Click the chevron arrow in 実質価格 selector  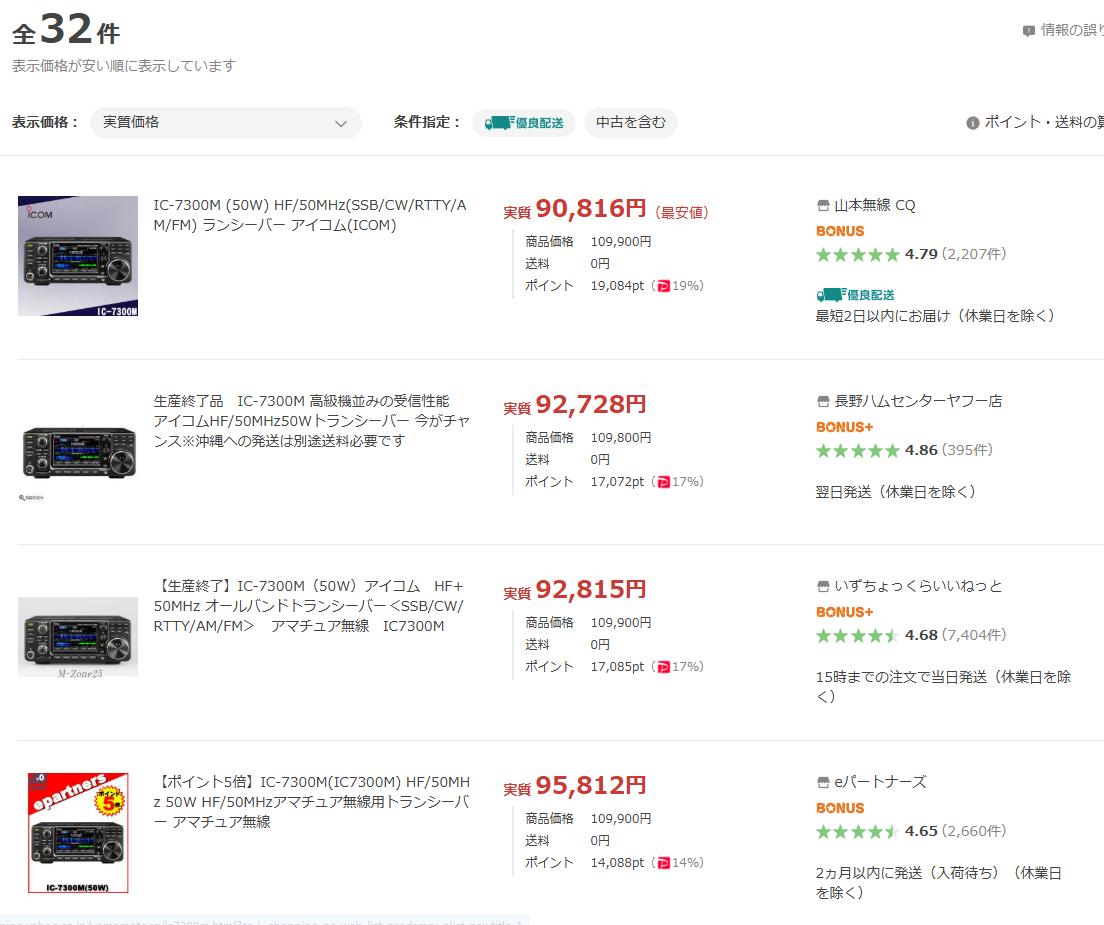[x=340, y=124]
